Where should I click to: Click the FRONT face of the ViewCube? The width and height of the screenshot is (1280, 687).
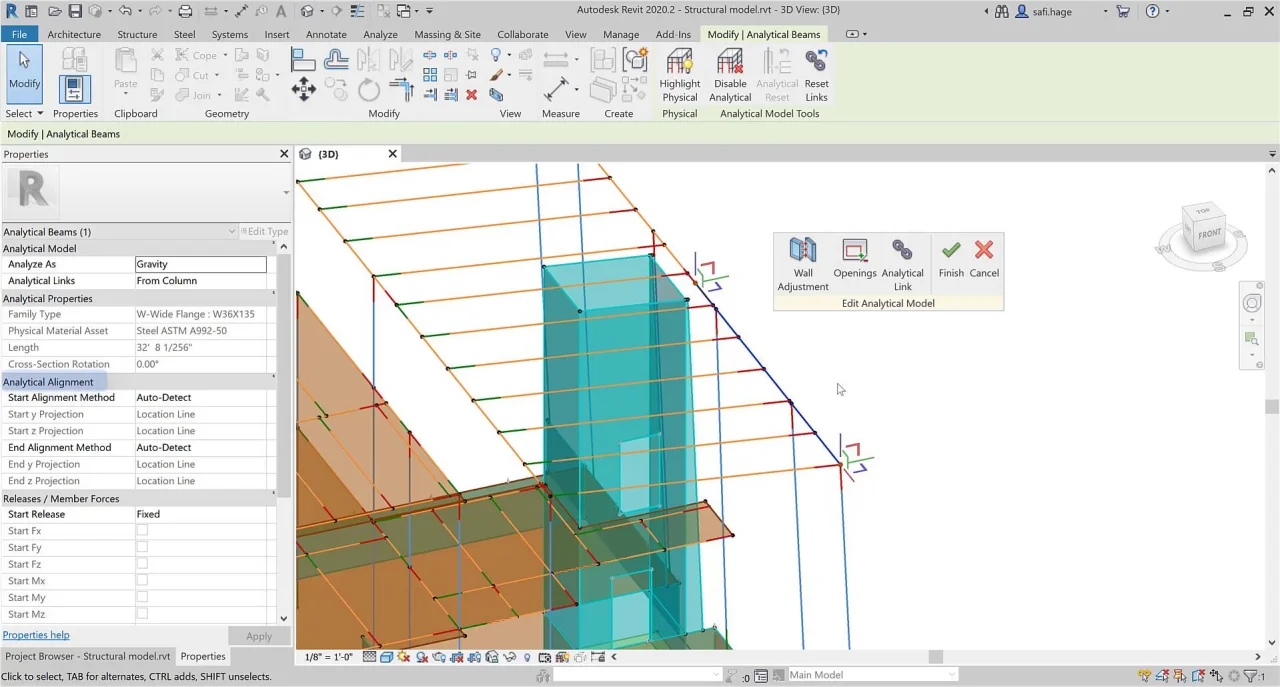(1210, 234)
